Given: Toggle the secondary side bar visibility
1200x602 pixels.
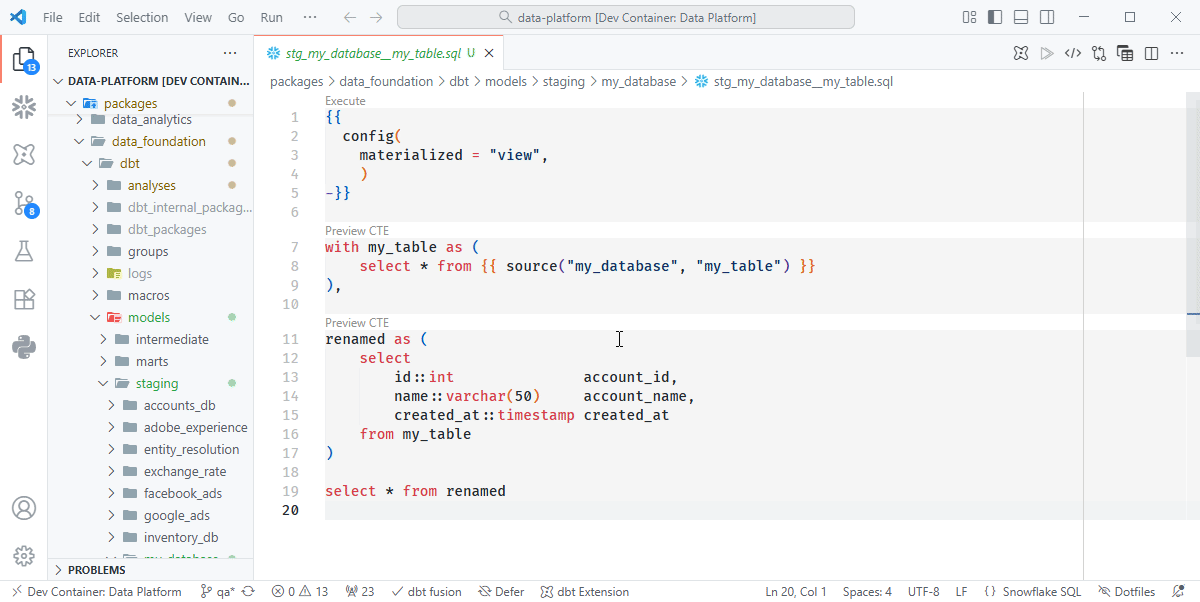Looking at the screenshot, I should (x=1047, y=17).
